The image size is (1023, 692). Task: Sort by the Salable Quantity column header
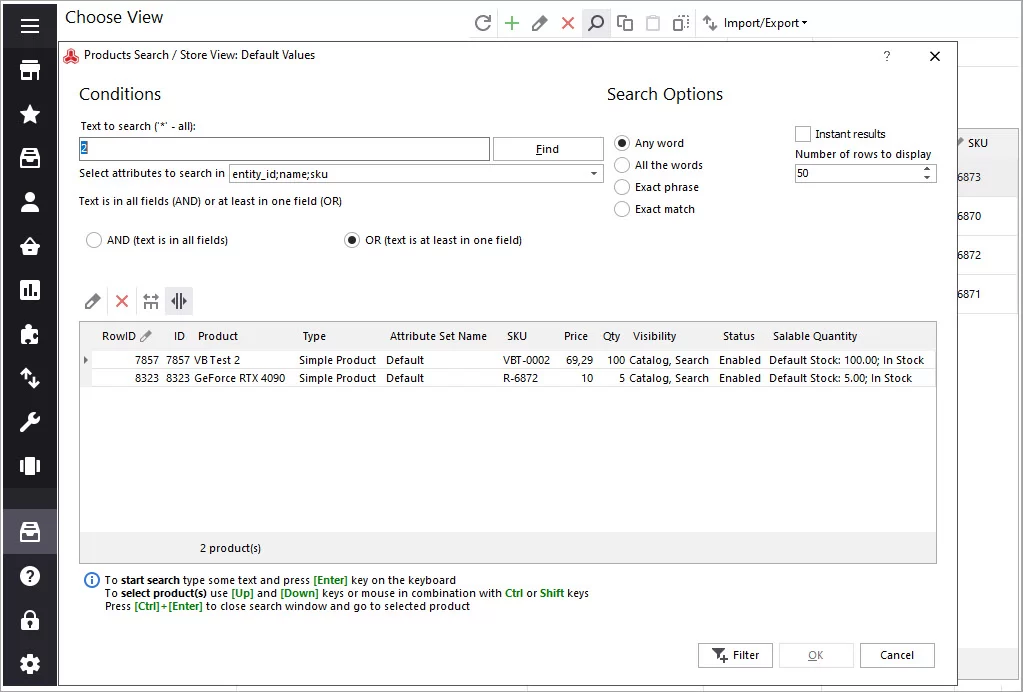[x=815, y=337]
